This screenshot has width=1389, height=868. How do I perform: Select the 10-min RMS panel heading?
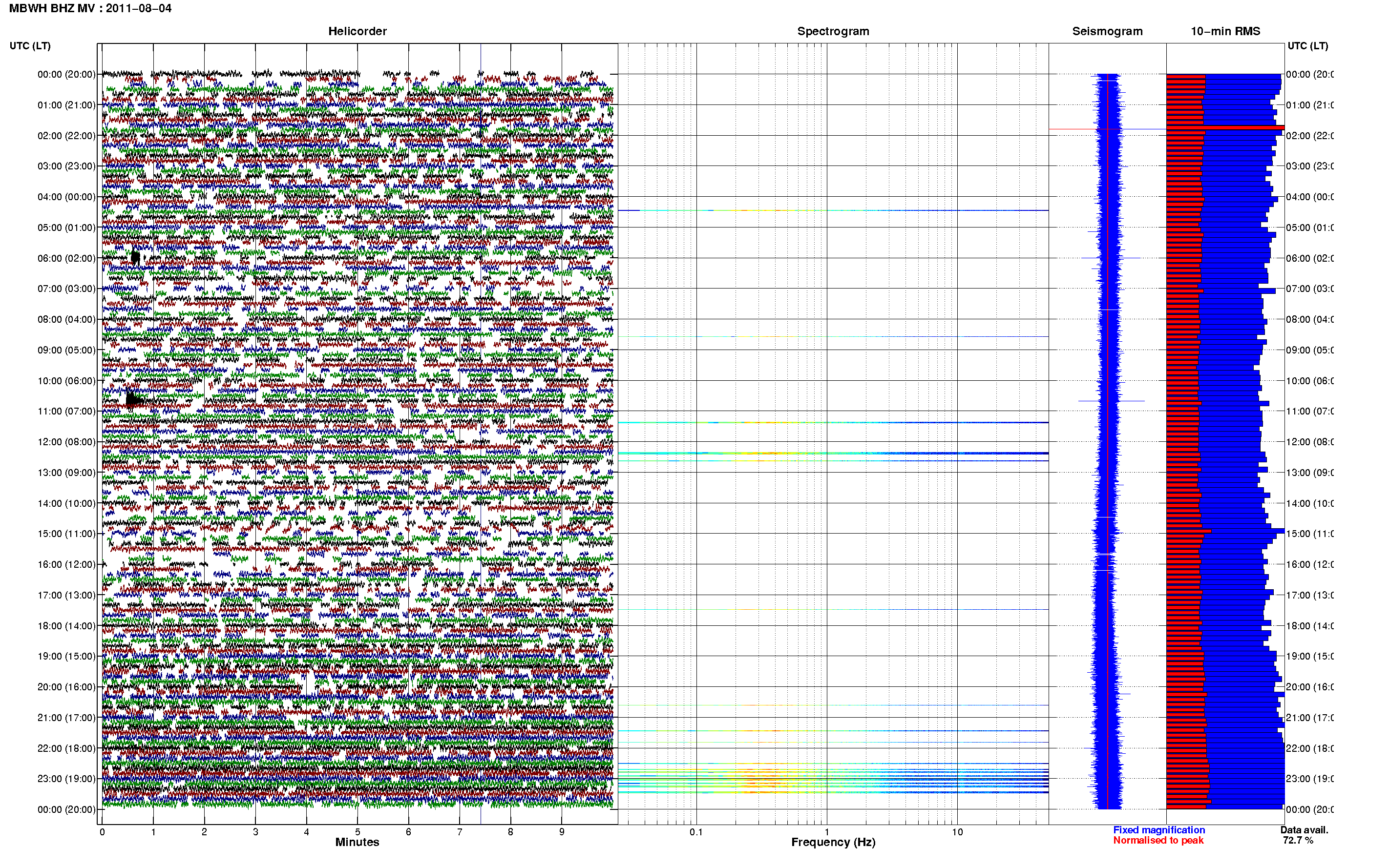tap(1225, 31)
